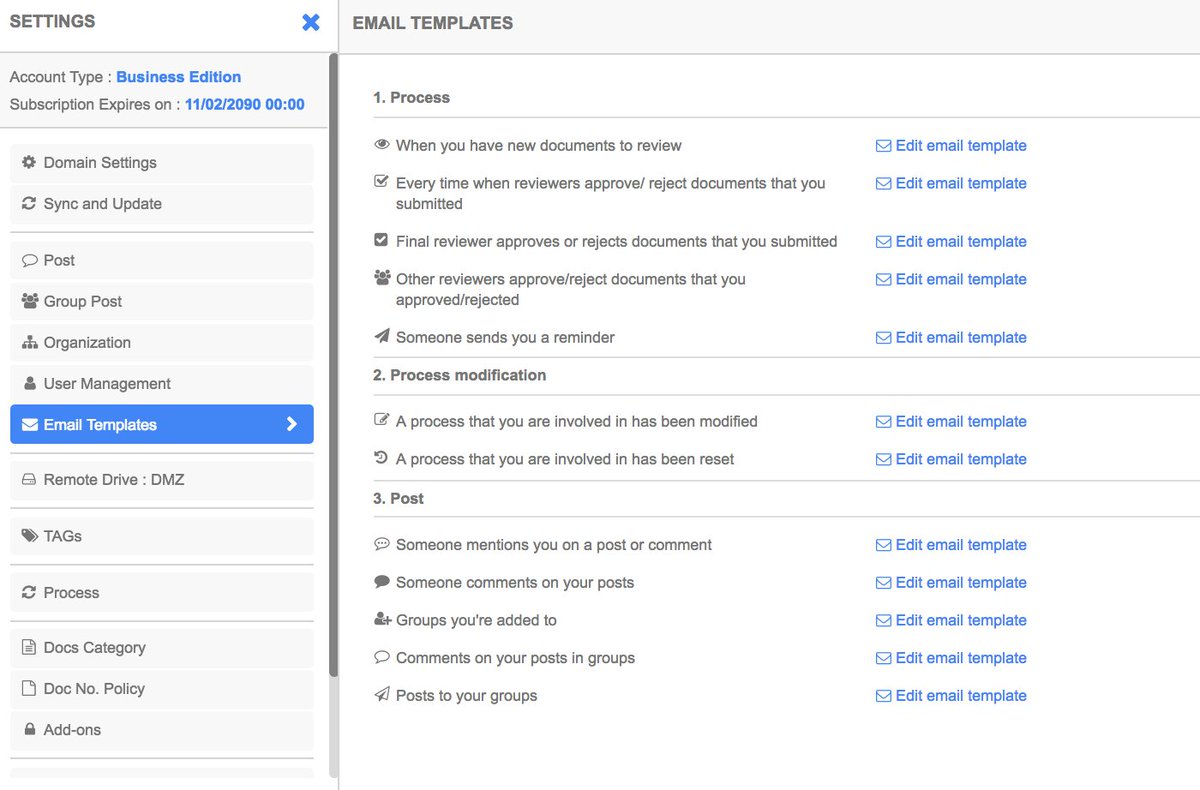Click the reset arrow icon for process reset row

click(x=382, y=458)
